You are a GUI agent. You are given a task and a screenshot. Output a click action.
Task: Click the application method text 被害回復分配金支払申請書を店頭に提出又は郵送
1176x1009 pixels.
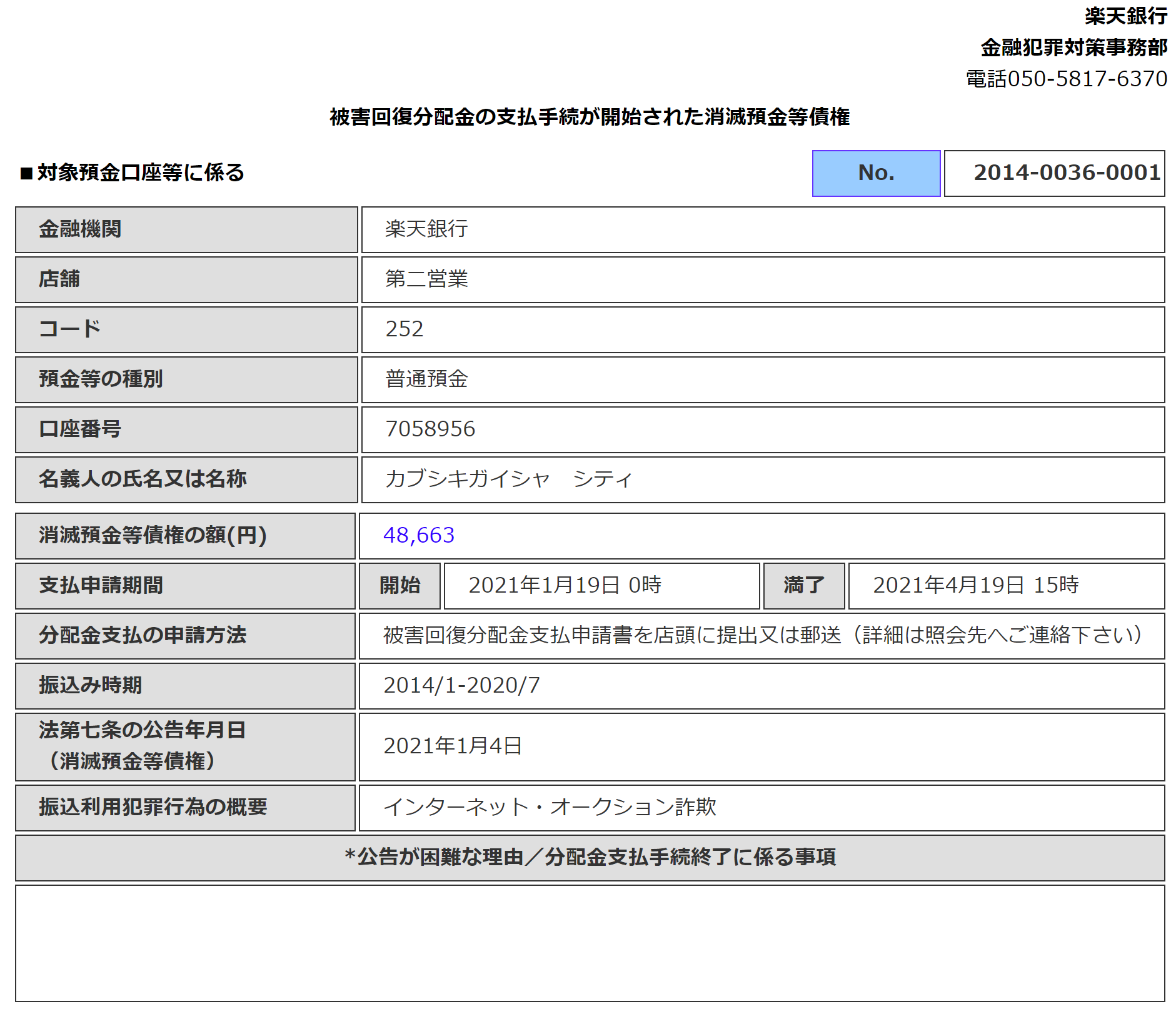(x=612, y=635)
